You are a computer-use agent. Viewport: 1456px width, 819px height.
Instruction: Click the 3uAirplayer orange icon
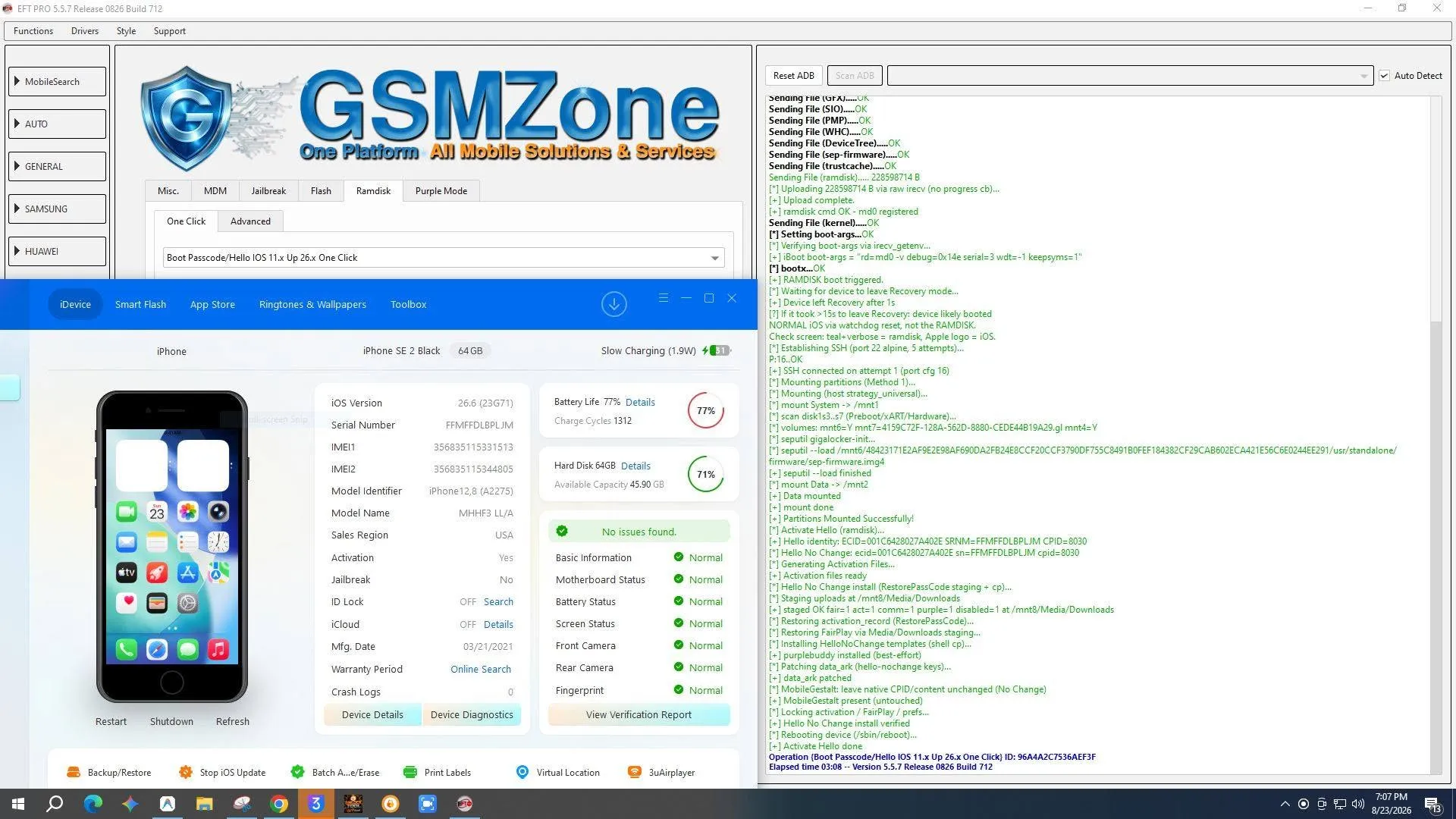pos(635,772)
